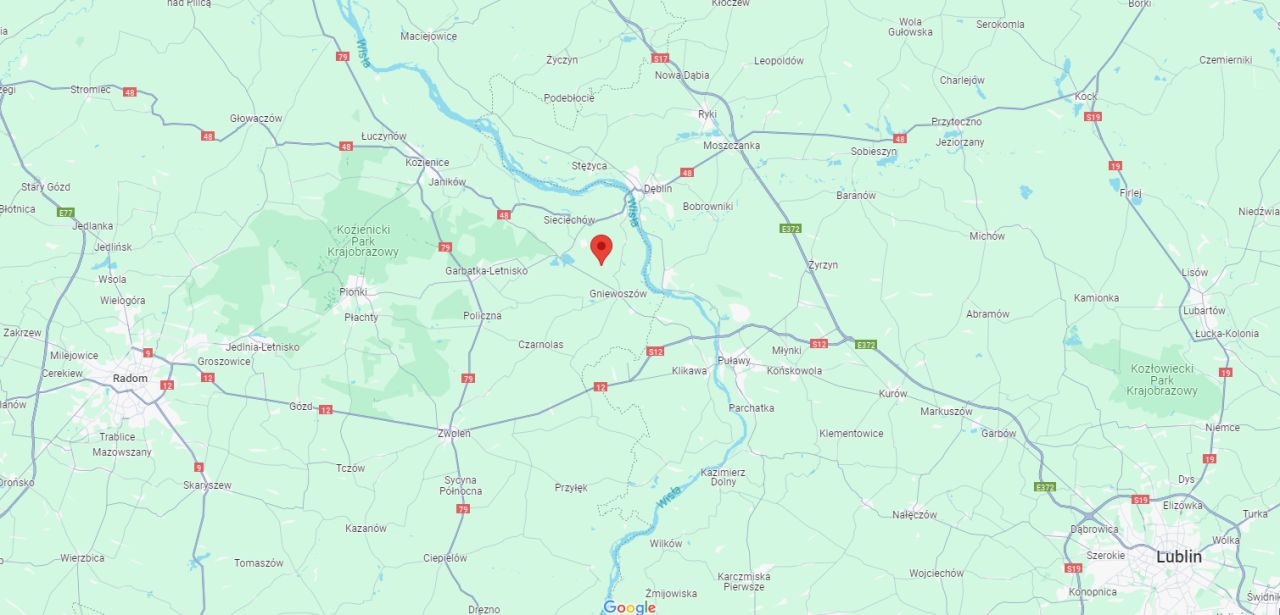Select the Zwoleń town label
Image resolution: width=1280 pixels, height=615 pixels.
(x=454, y=433)
